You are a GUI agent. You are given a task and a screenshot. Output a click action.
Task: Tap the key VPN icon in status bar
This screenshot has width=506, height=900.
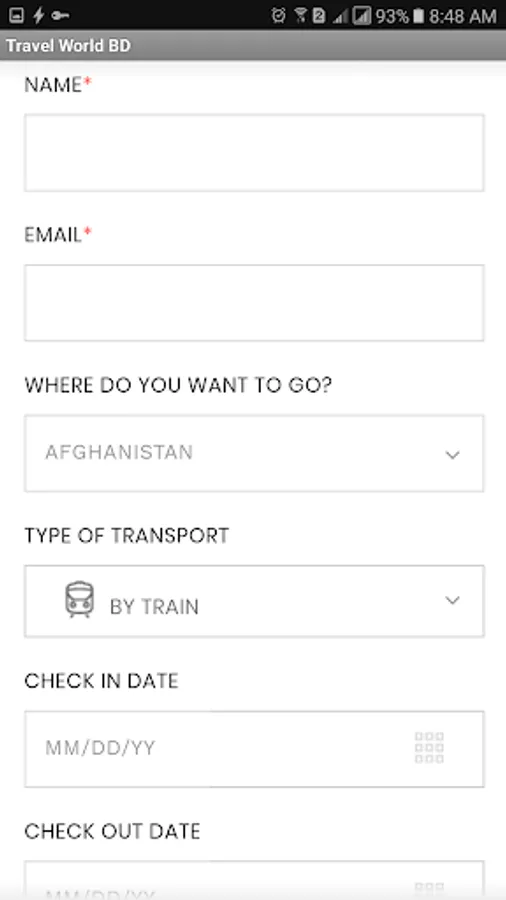[x=60, y=15]
